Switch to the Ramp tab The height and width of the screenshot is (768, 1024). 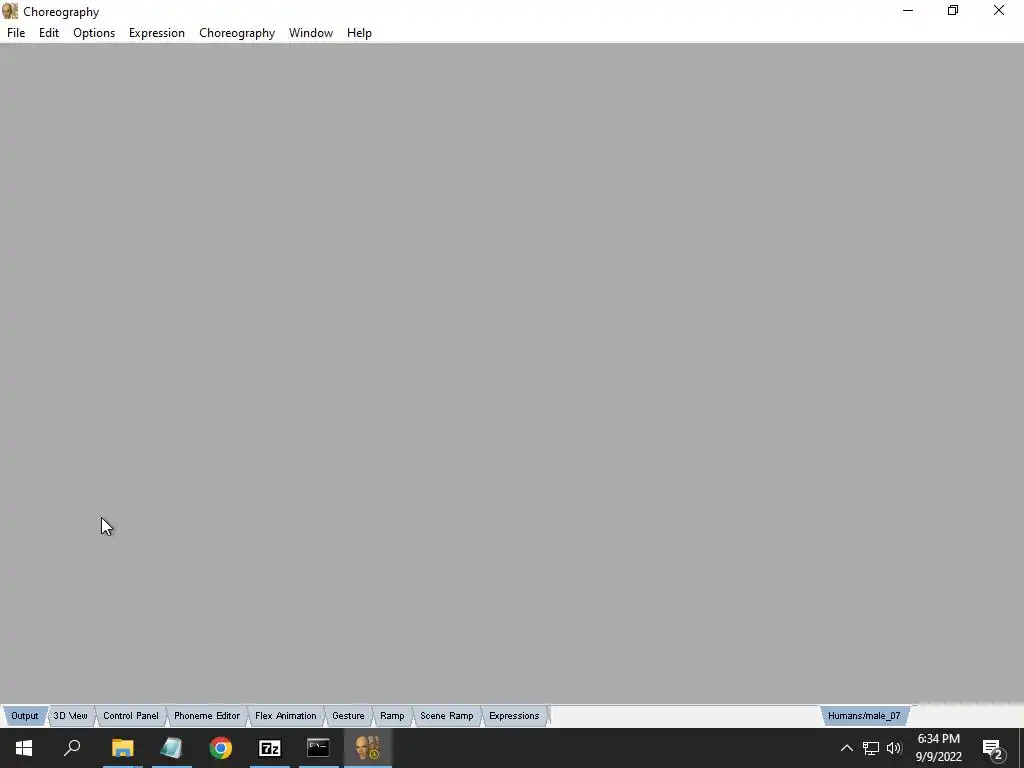click(392, 716)
